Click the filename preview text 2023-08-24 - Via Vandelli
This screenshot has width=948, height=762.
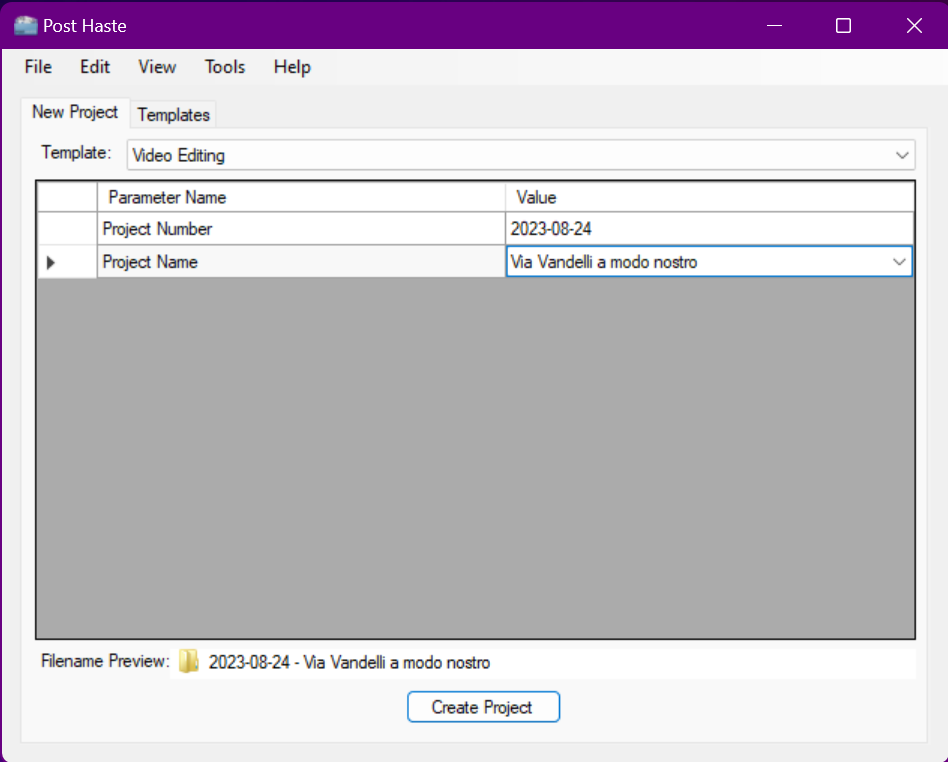click(349, 663)
